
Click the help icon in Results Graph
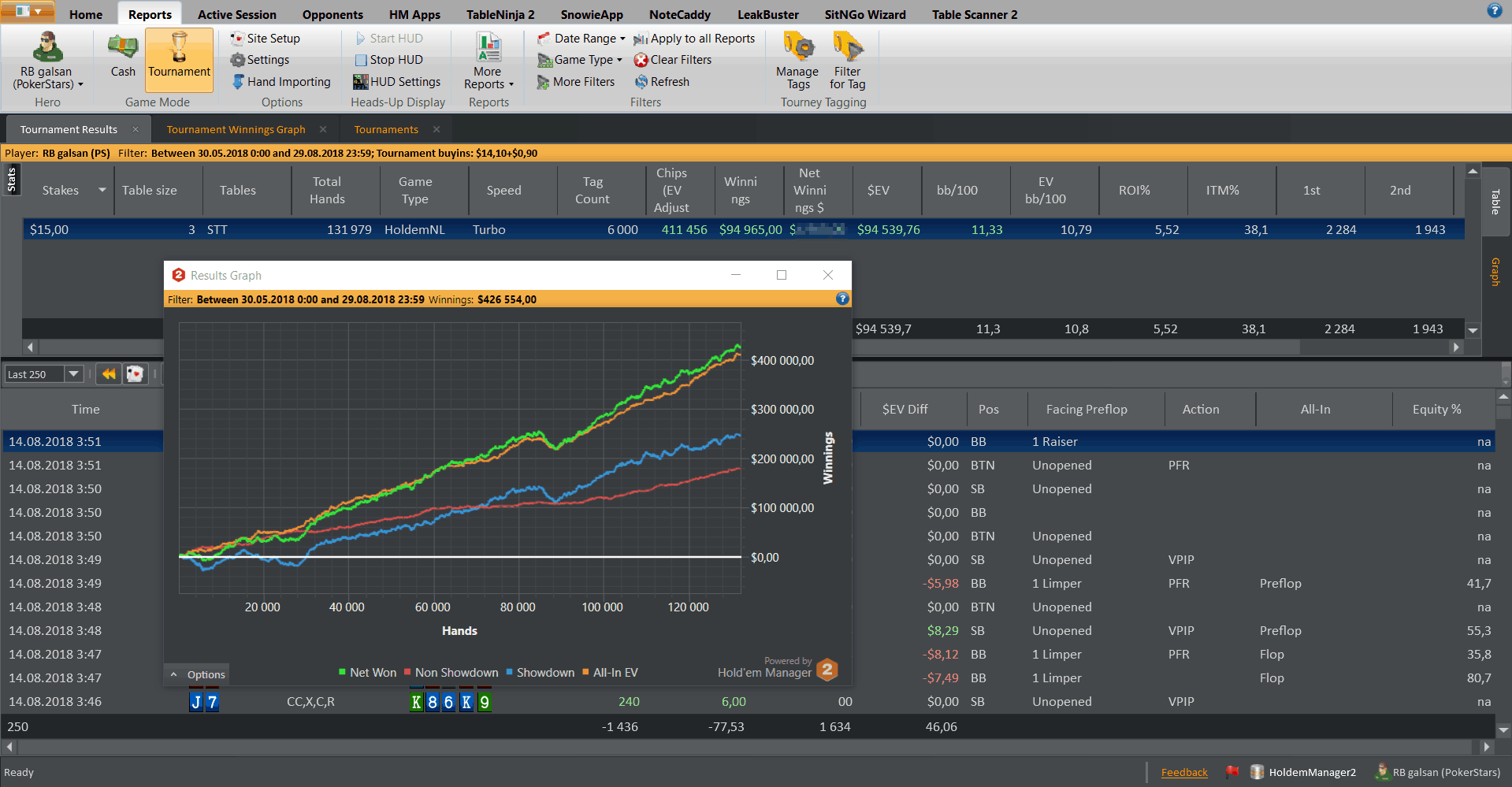click(842, 299)
